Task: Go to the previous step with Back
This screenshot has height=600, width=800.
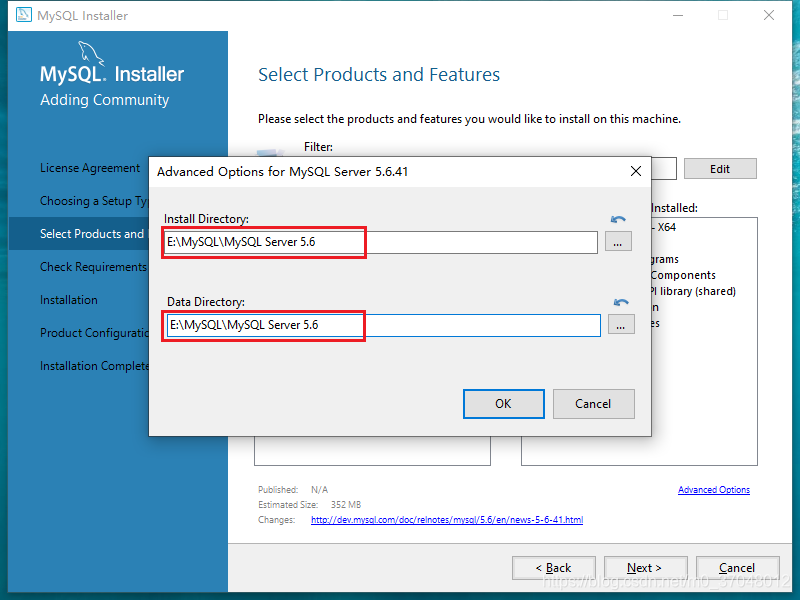Action: pyautogui.click(x=554, y=568)
